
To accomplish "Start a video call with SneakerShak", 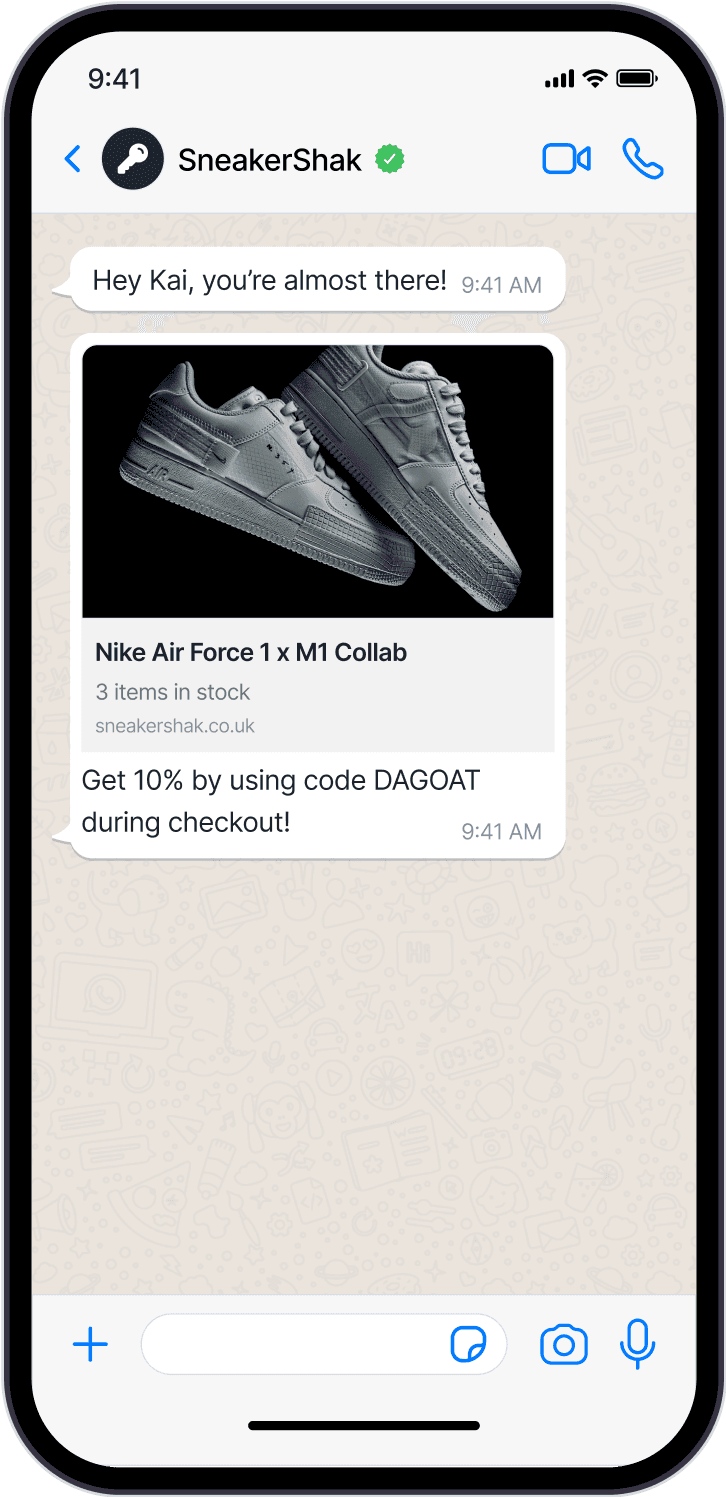I will click(x=567, y=159).
